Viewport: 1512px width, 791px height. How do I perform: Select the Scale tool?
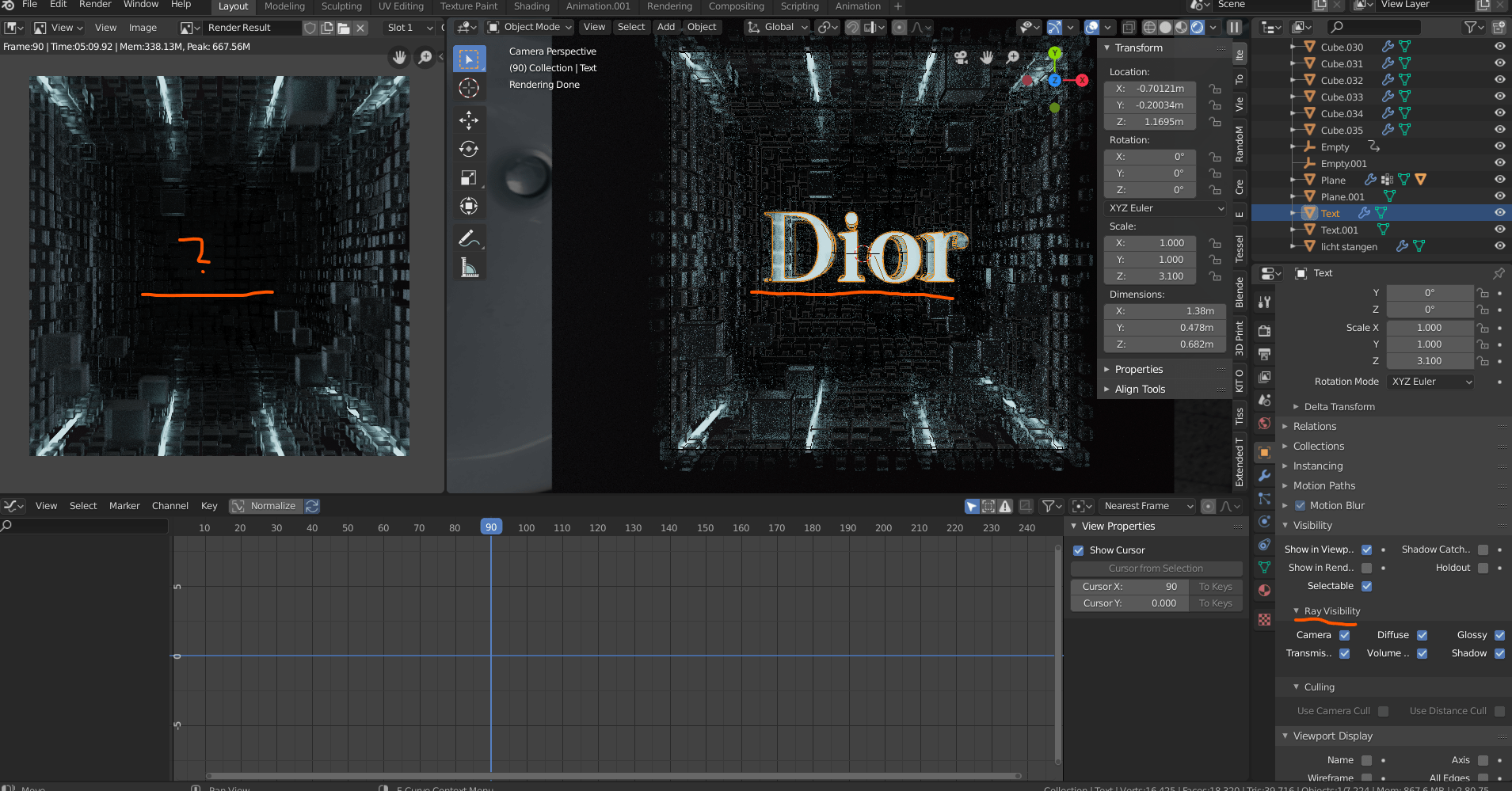[470, 177]
